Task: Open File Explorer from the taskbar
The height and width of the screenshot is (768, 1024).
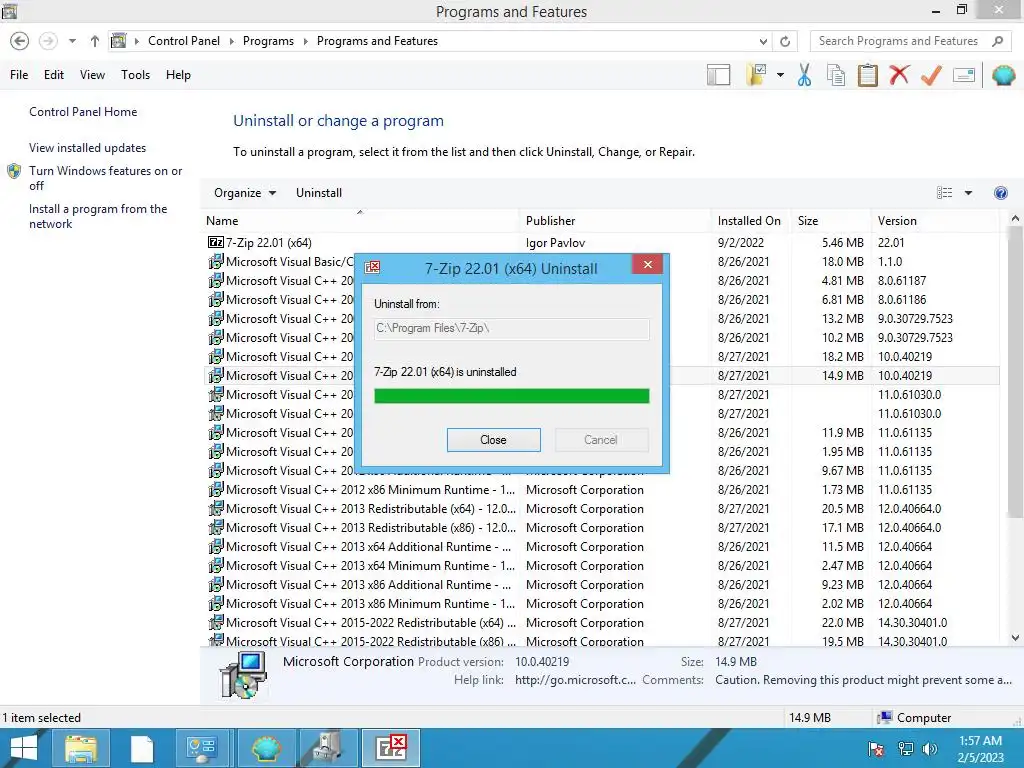Action: (x=80, y=748)
